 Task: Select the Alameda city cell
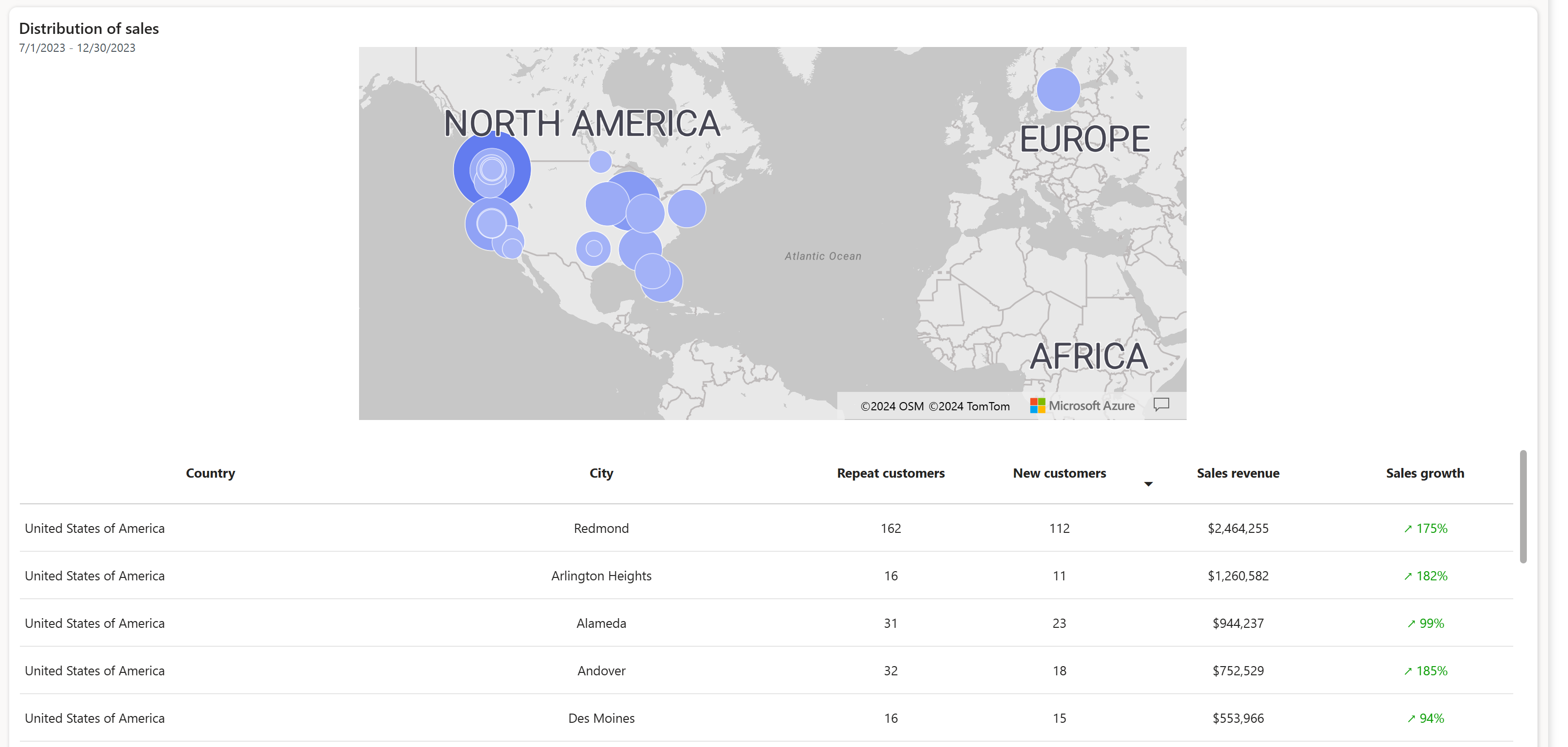pyautogui.click(x=601, y=623)
